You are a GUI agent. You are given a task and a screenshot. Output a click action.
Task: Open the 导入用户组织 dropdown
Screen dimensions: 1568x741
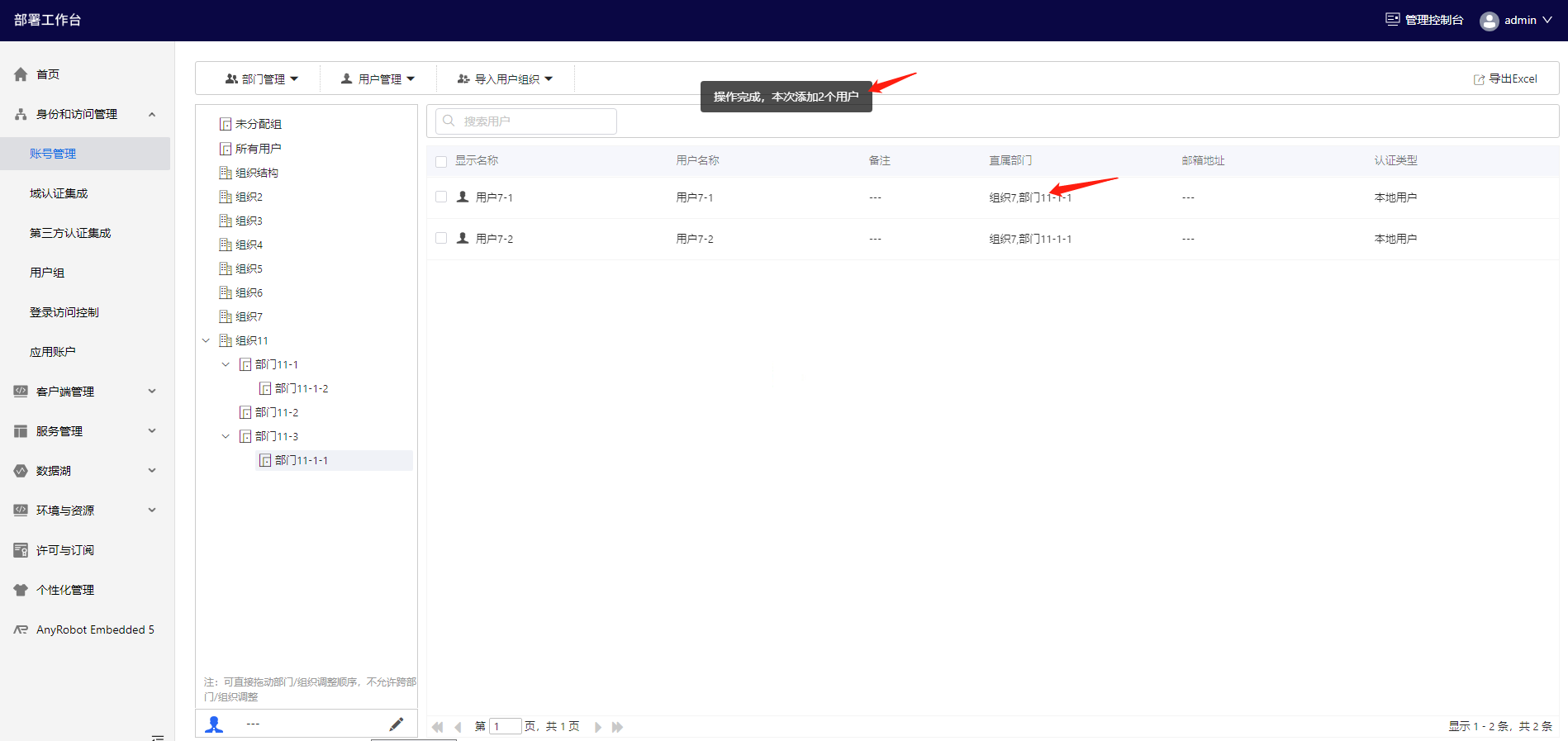pyautogui.click(x=505, y=79)
